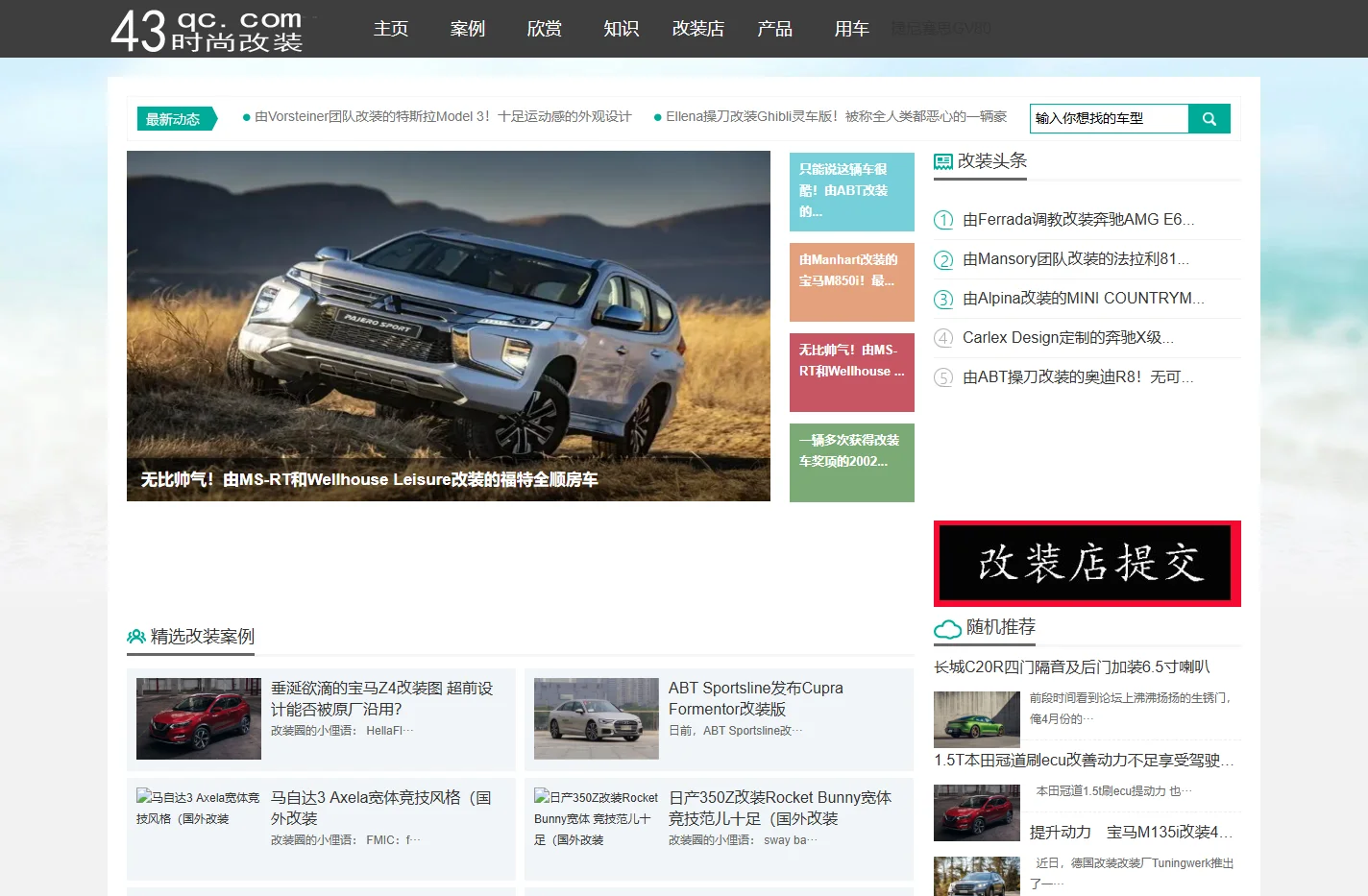
Task: Click the 随机推荐 cloud icon
Action: coord(947,629)
